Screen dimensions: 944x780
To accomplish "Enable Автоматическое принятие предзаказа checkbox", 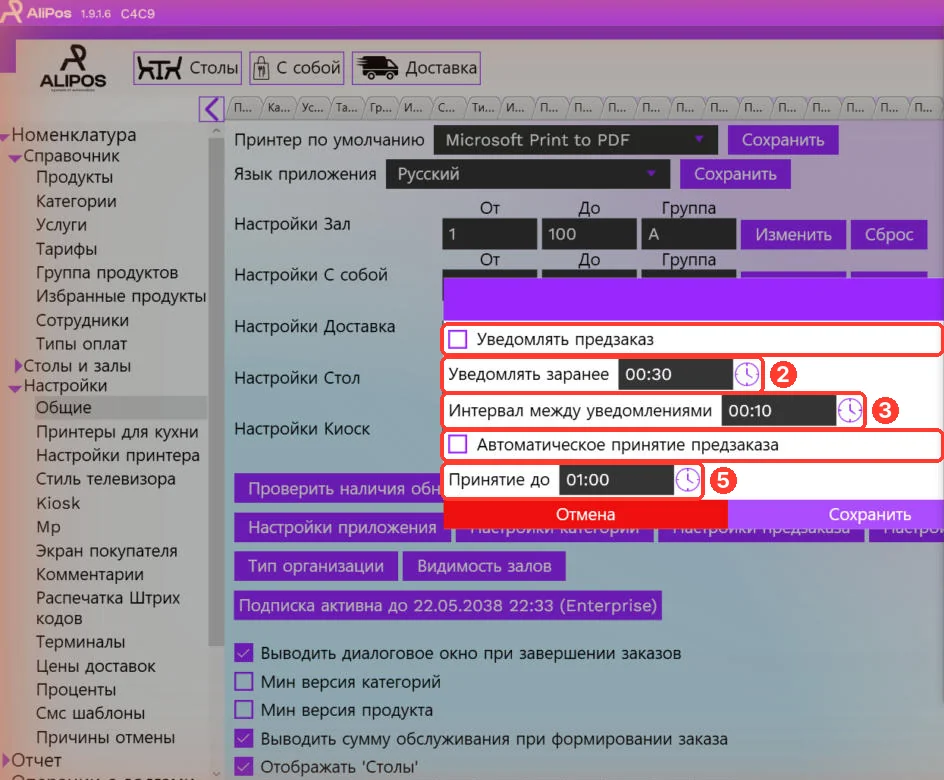I will tap(458, 445).
